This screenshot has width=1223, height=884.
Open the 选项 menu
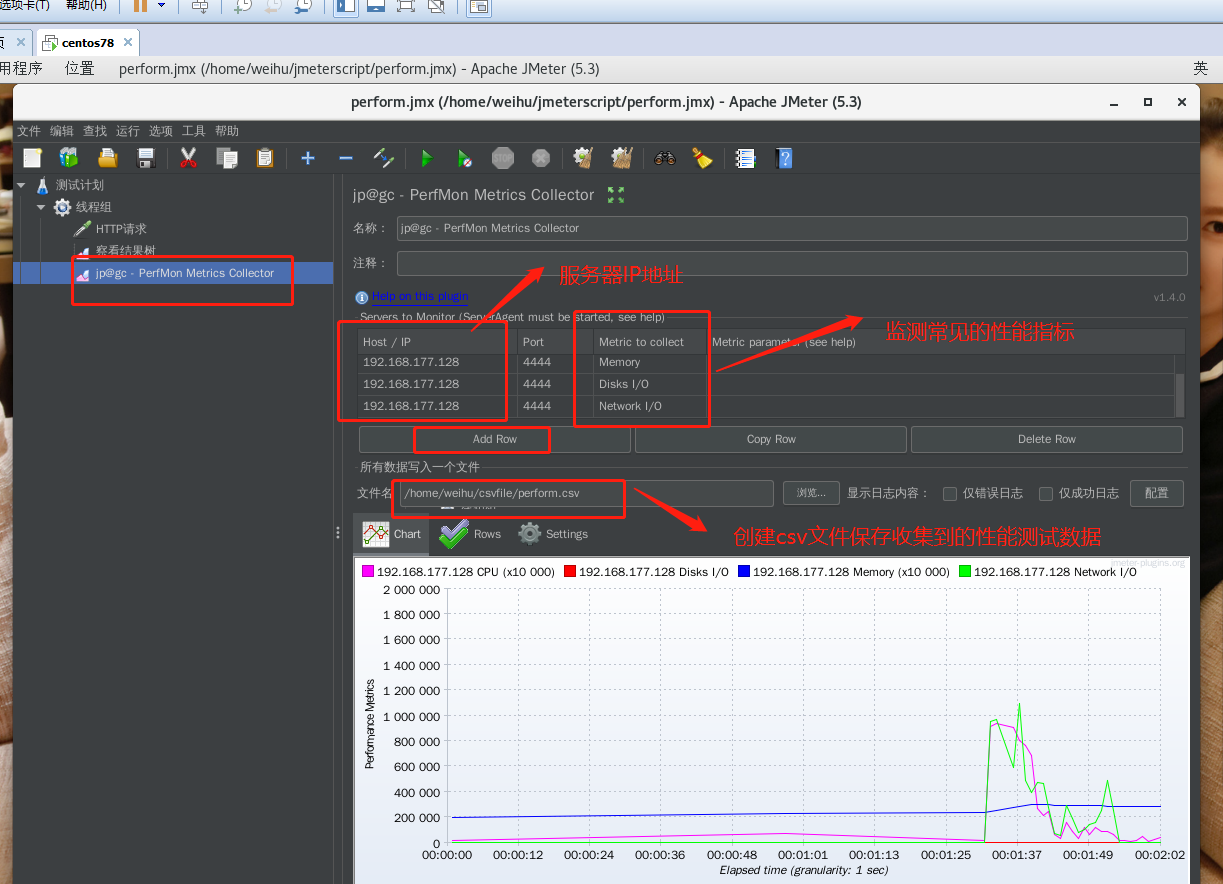coord(161,131)
